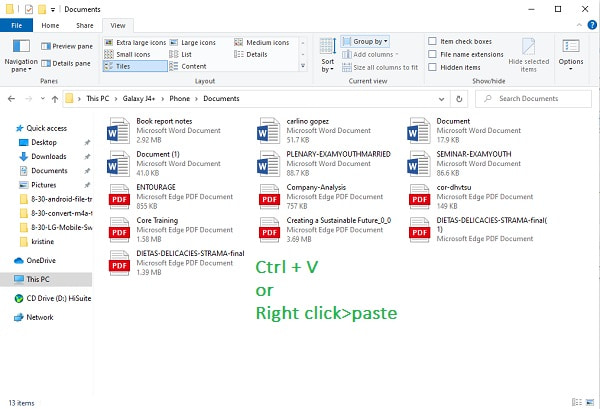Go up one folder level
This screenshot has height=409, width=600.
coord(55,99)
